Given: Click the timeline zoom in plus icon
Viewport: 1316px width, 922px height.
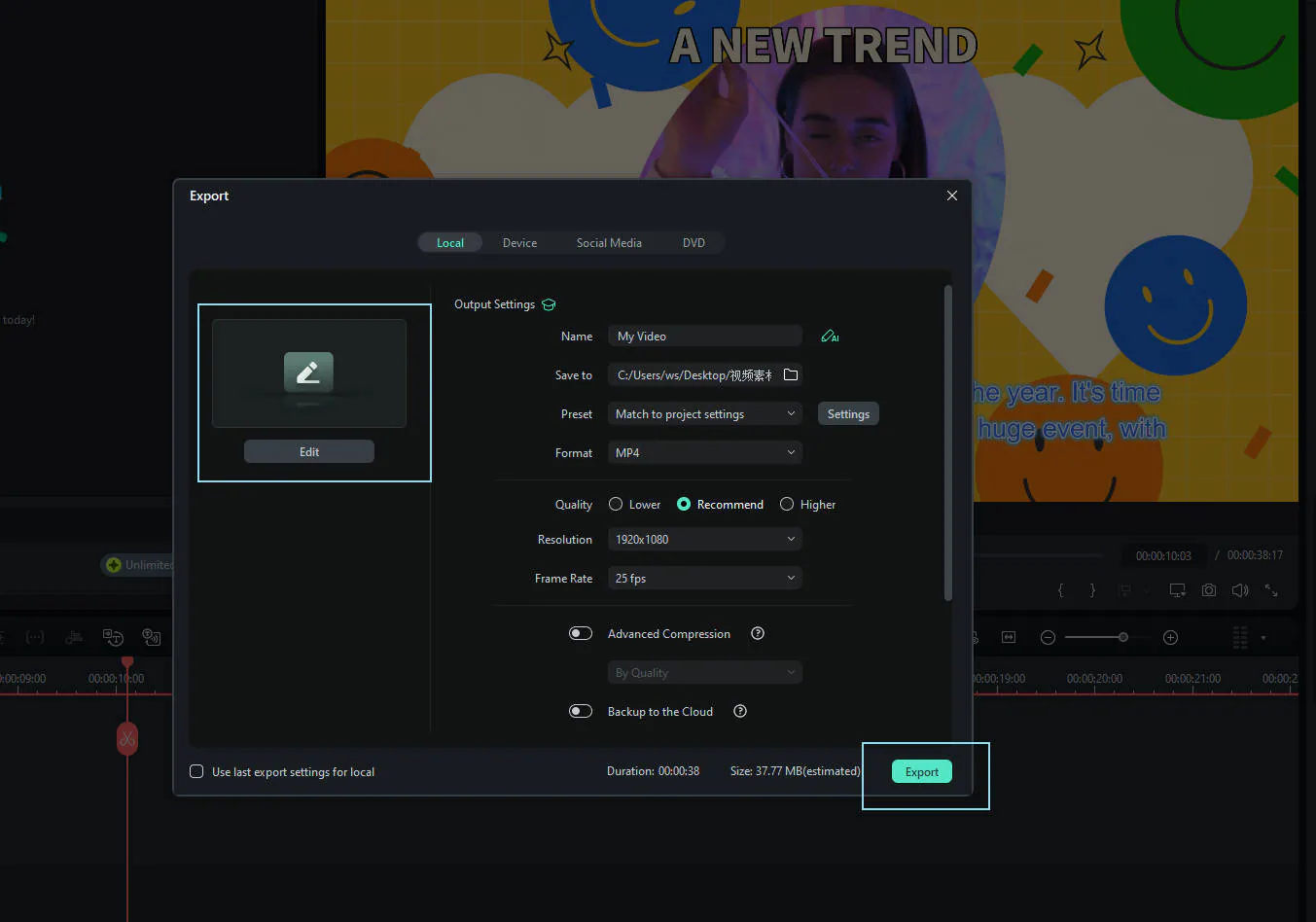Looking at the screenshot, I should click(x=1171, y=637).
